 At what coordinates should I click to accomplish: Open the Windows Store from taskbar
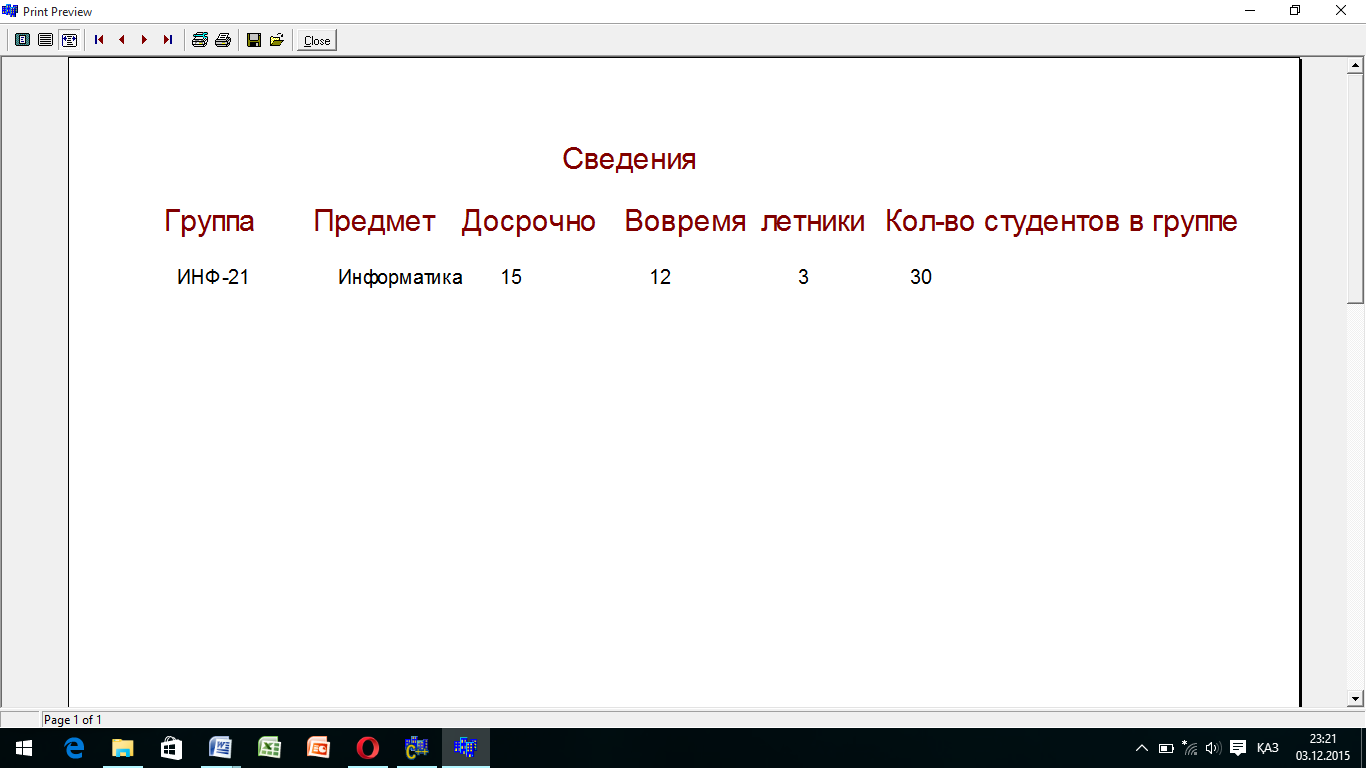coord(171,748)
